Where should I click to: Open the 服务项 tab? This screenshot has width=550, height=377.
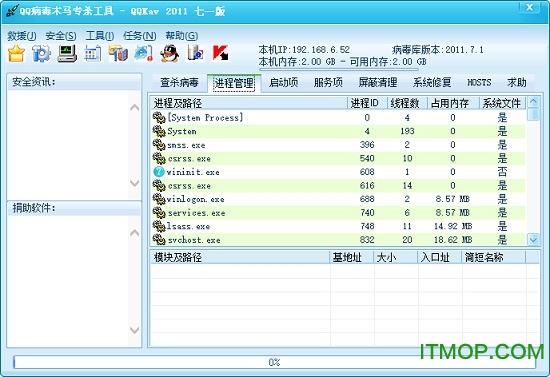pos(328,83)
